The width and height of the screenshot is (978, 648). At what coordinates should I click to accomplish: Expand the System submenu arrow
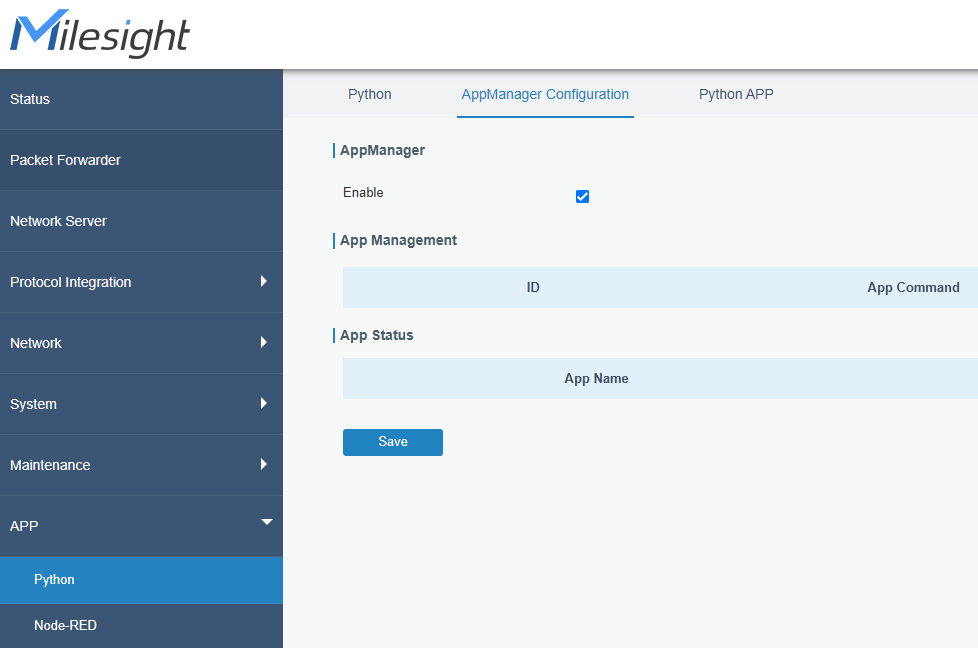click(264, 404)
